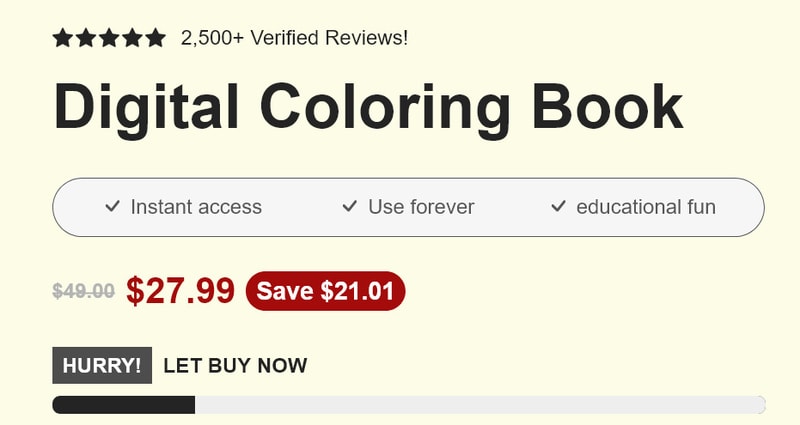
Task: Select the educational fun text
Action: click(646, 207)
